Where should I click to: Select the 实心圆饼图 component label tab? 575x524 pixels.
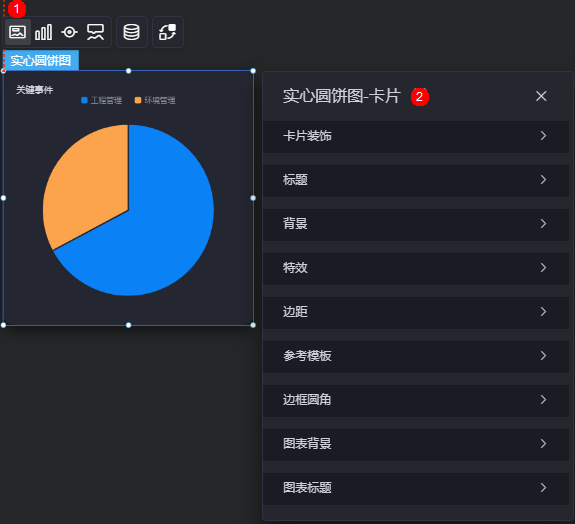(x=41, y=60)
